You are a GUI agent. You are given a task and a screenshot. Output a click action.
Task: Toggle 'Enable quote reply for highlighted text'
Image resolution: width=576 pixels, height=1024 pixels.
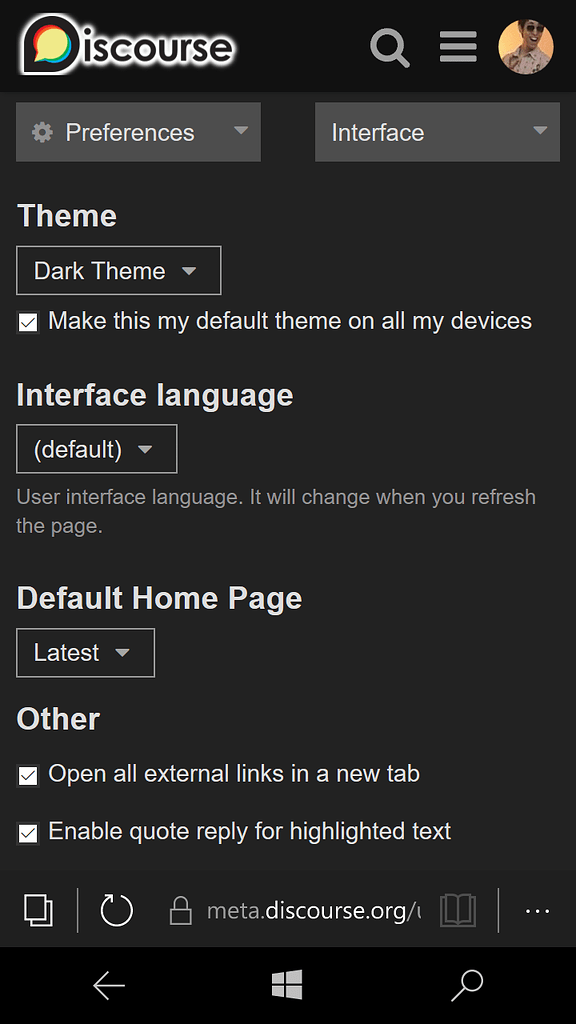pyautogui.click(x=27, y=832)
